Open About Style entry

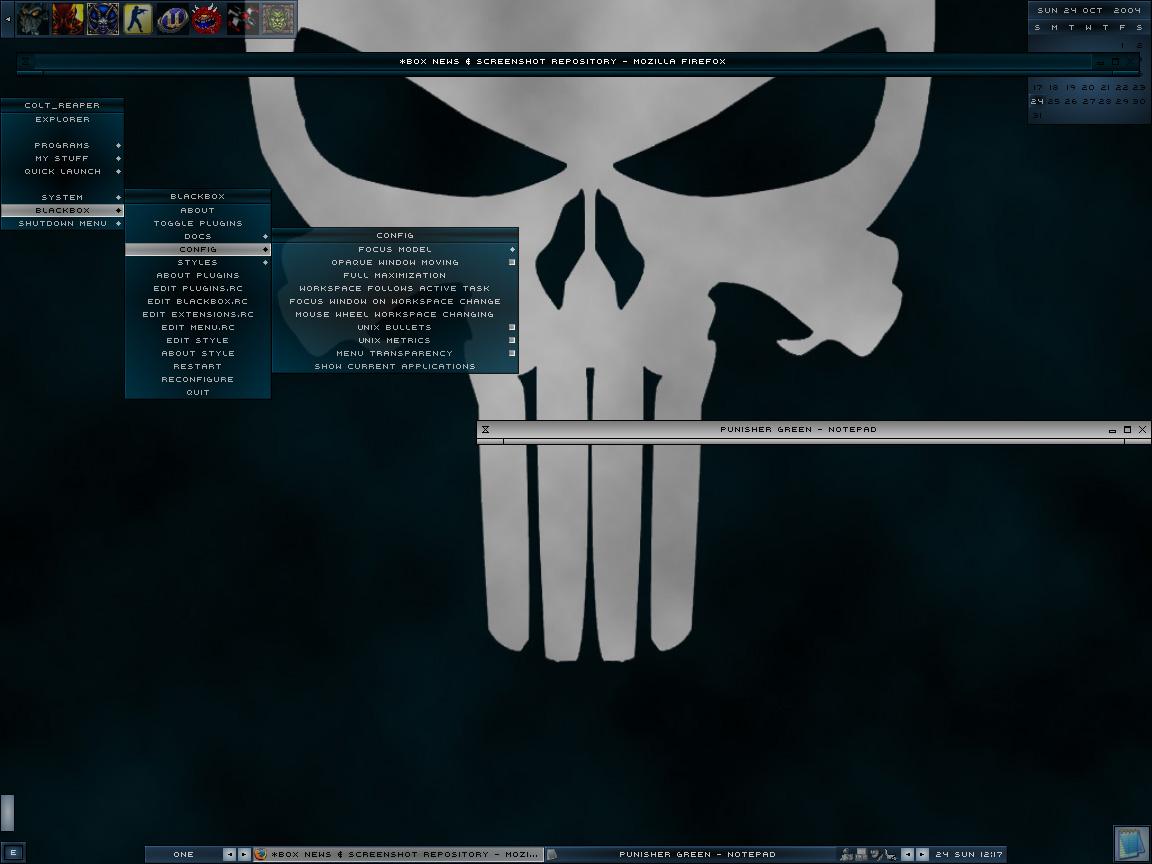point(198,353)
